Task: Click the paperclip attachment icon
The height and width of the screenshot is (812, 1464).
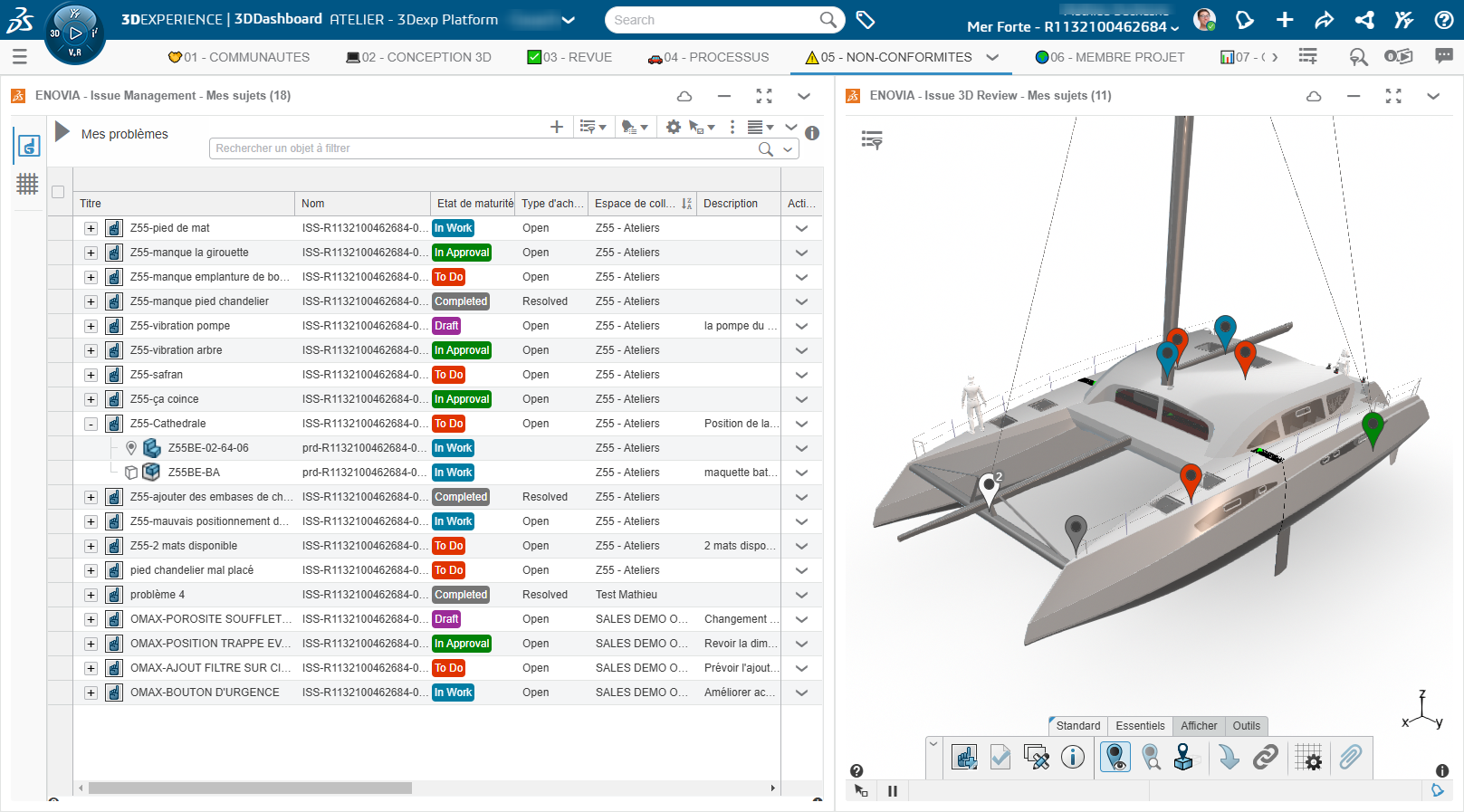Action: [1350, 757]
